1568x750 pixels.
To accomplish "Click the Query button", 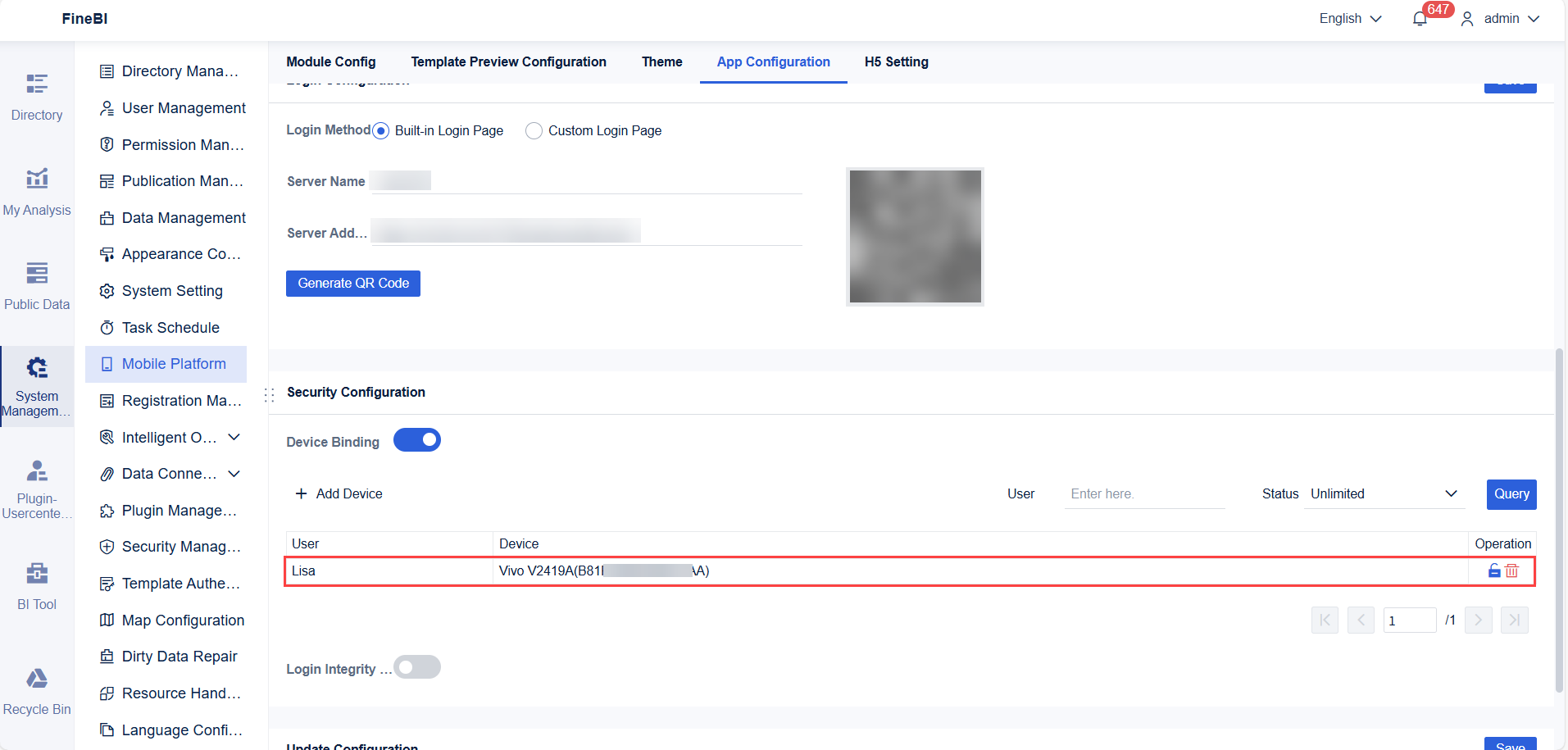I will pos(1511,493).
